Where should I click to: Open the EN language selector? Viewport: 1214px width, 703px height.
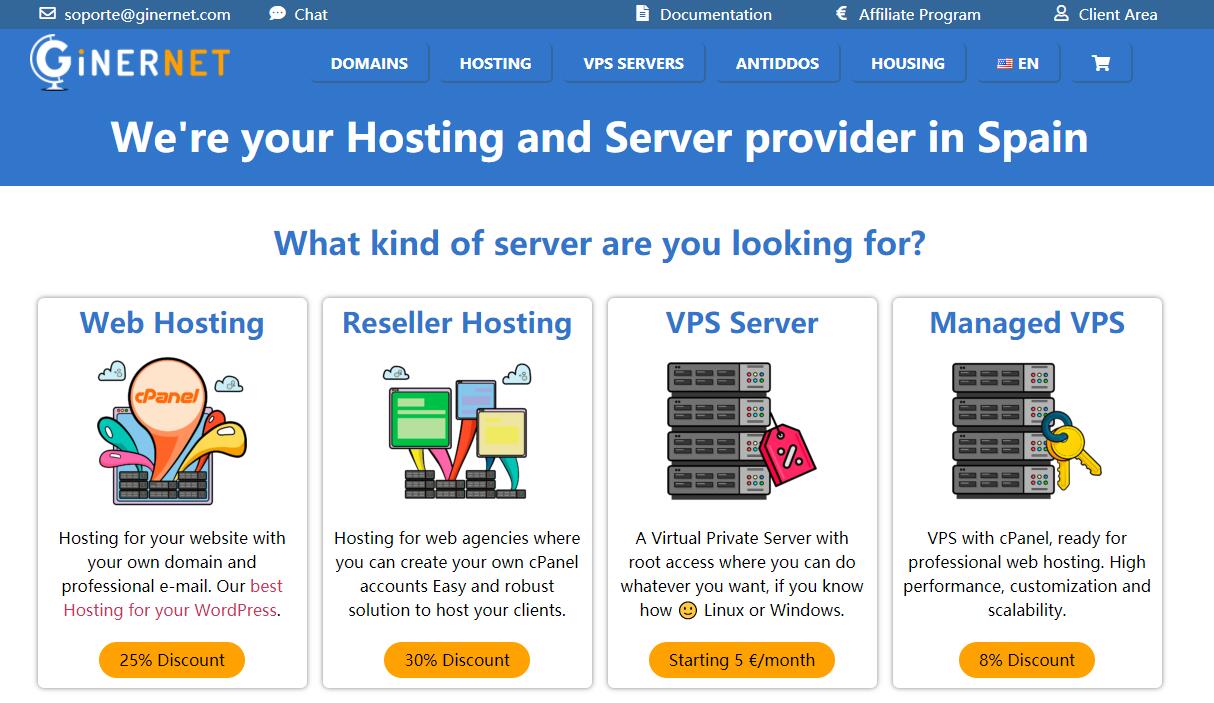click(1018, 63)
